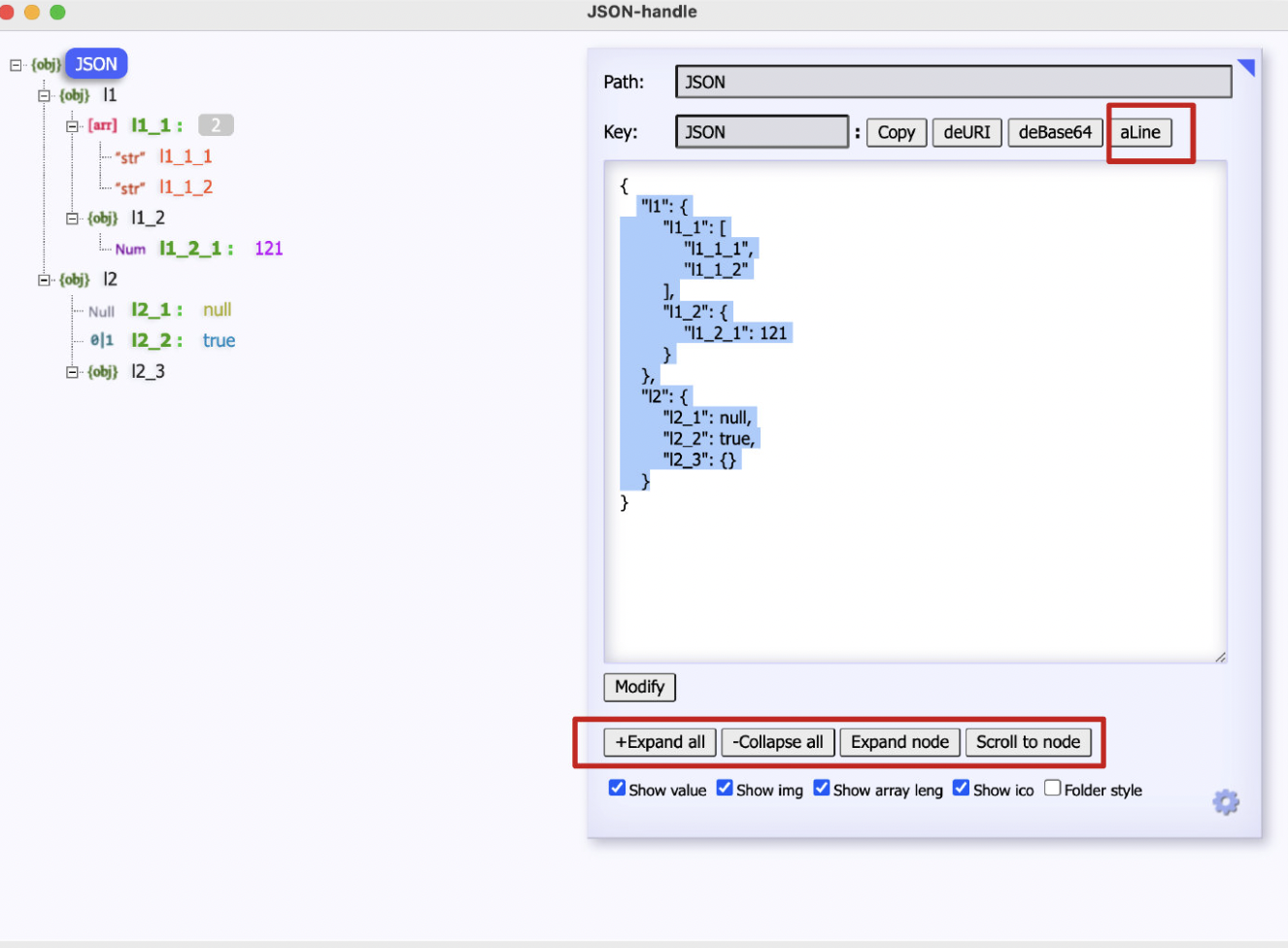Select the root JSON tree label

[96, 64]
